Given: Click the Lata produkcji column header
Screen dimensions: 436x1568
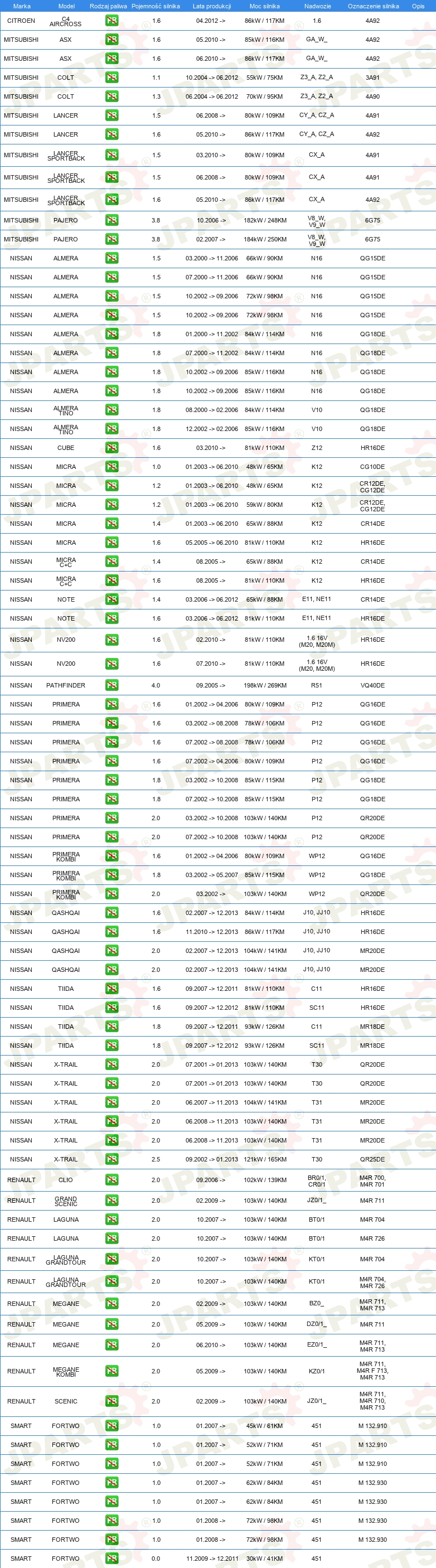Looking at the screenshot, I should (x=212, y=6).
